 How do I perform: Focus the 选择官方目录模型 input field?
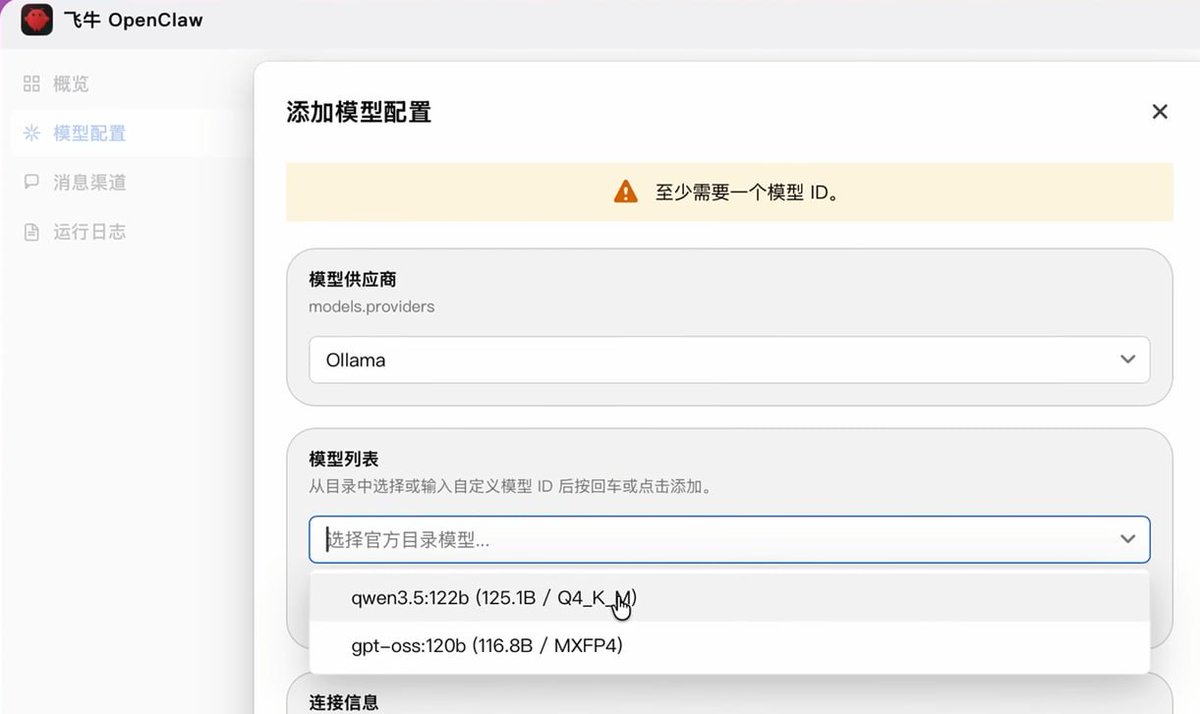tap(729, 540)
